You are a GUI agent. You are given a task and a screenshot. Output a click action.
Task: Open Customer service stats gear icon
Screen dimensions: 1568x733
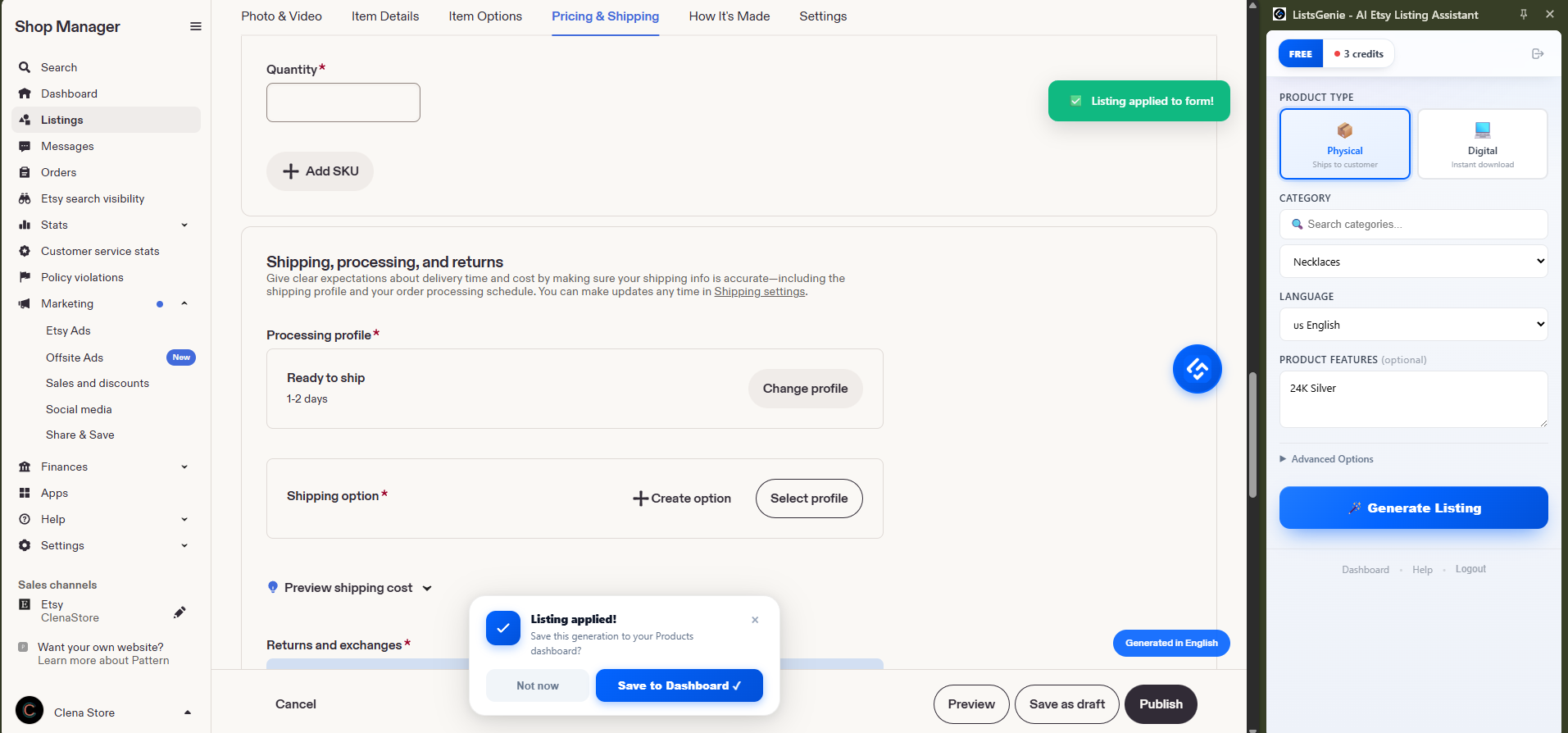(25, 251)
